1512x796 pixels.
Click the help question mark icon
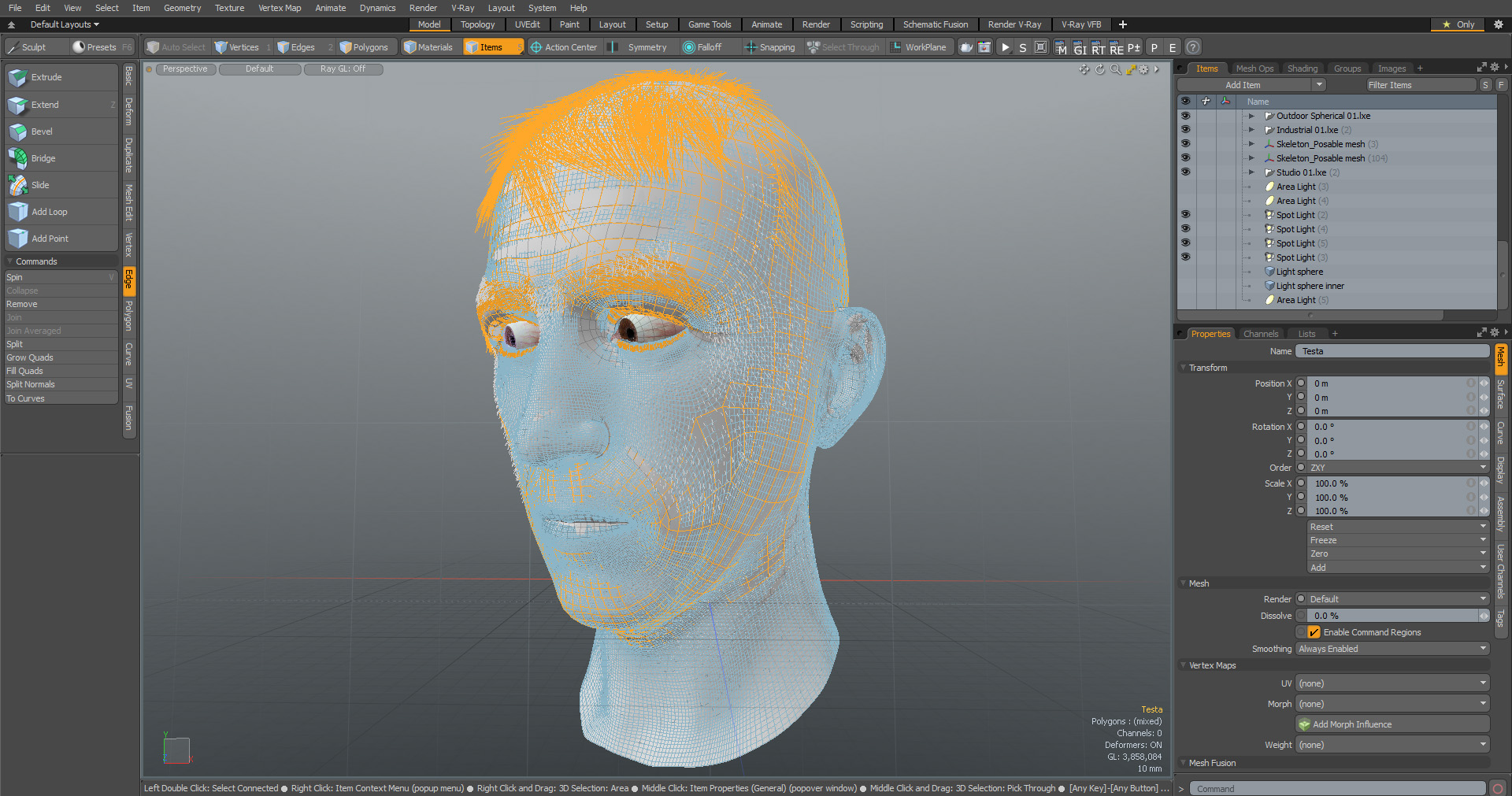coord(1193,47)
